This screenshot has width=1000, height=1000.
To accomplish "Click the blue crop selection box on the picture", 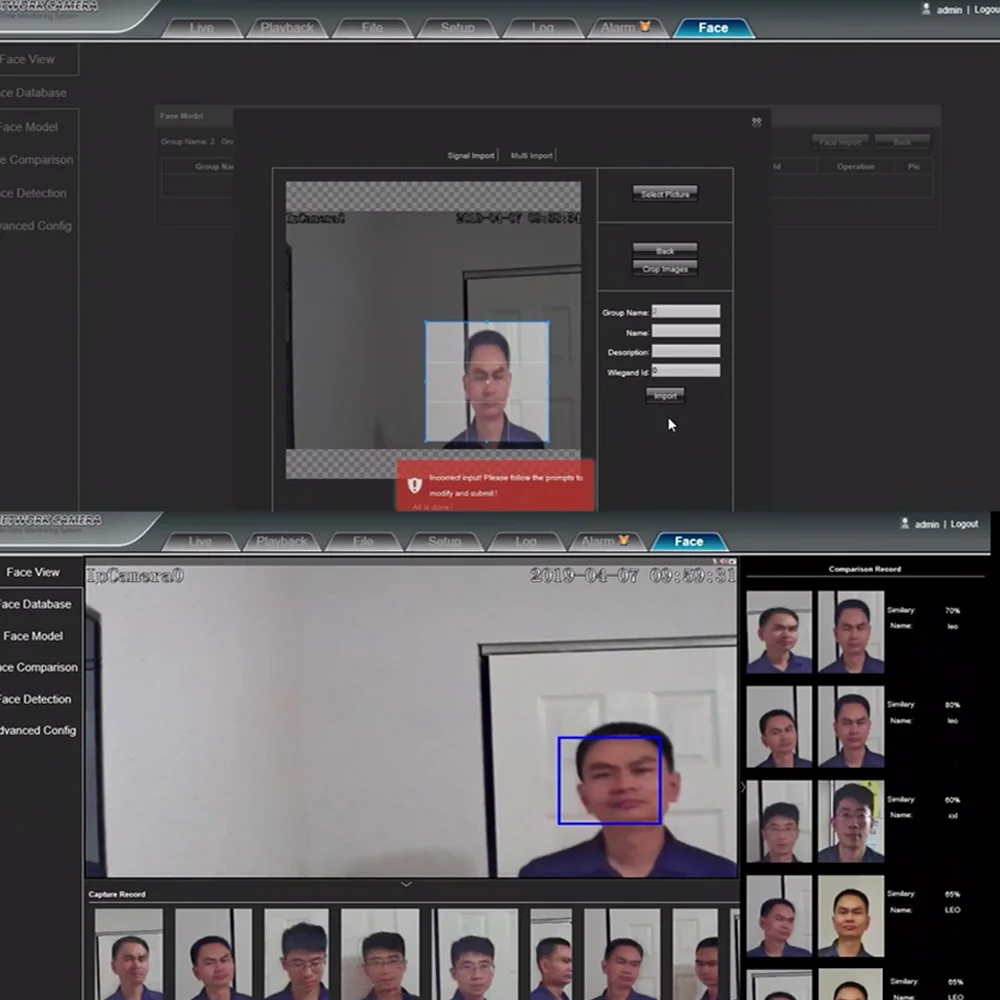I will (x=487, y=381).
